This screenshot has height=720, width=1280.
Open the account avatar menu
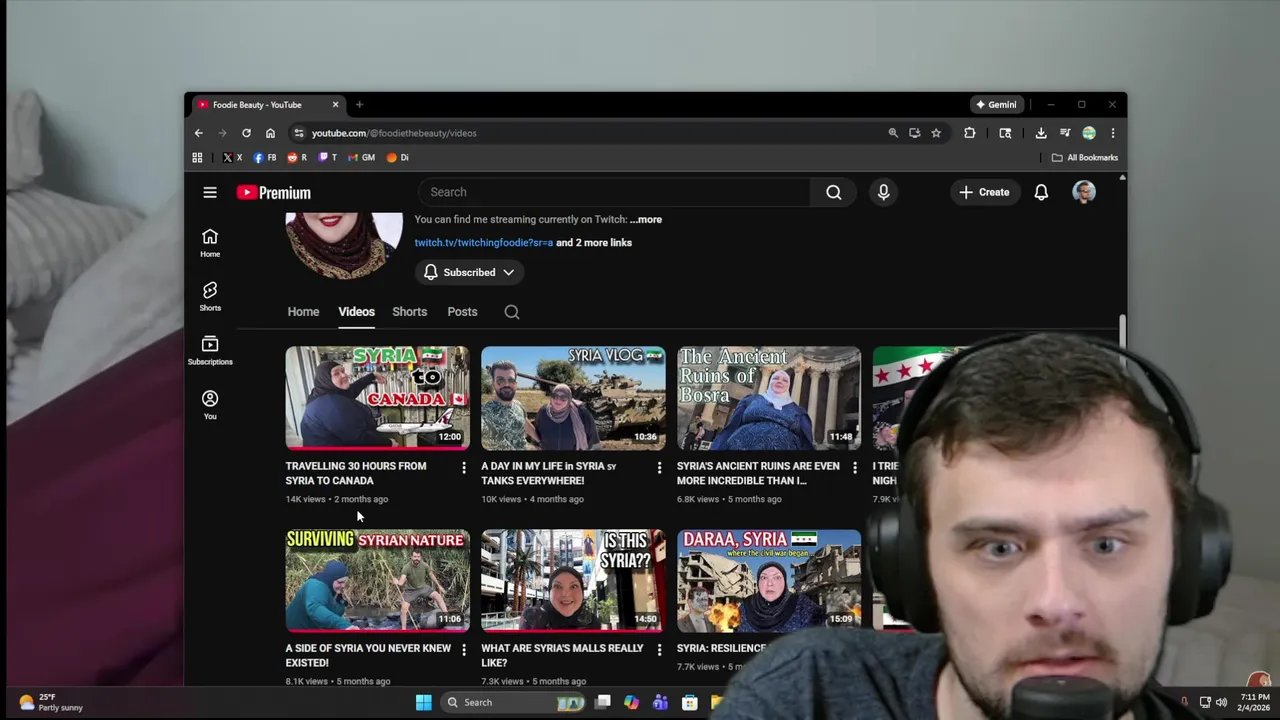pyautogui.click(x=1084, y=192)
